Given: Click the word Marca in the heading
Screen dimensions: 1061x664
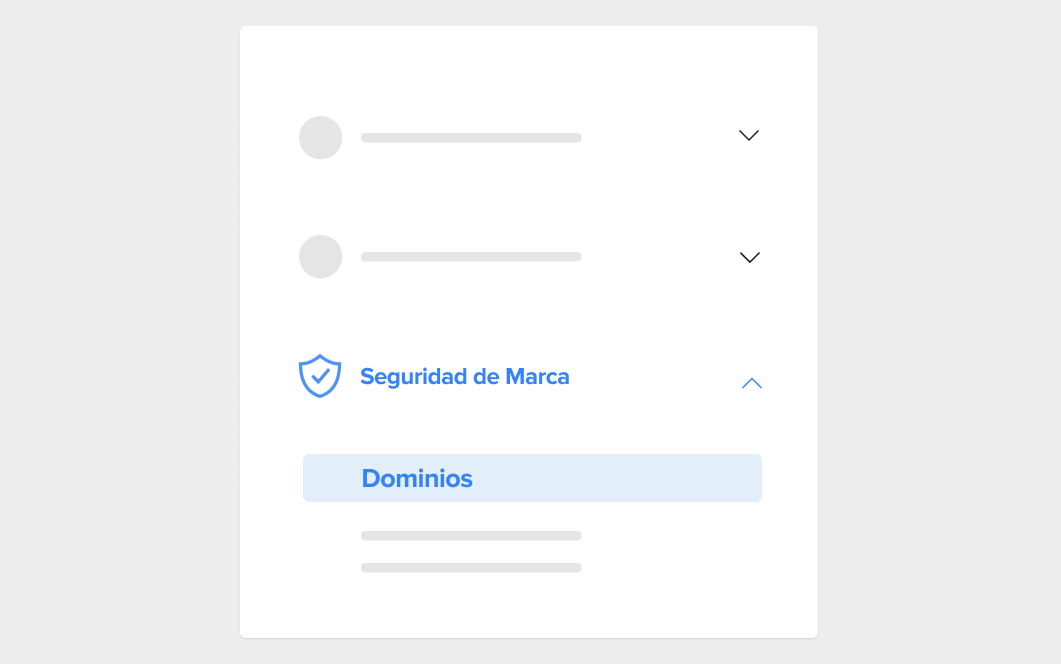Looking at the screenshot, I should [x=537, y=376].
